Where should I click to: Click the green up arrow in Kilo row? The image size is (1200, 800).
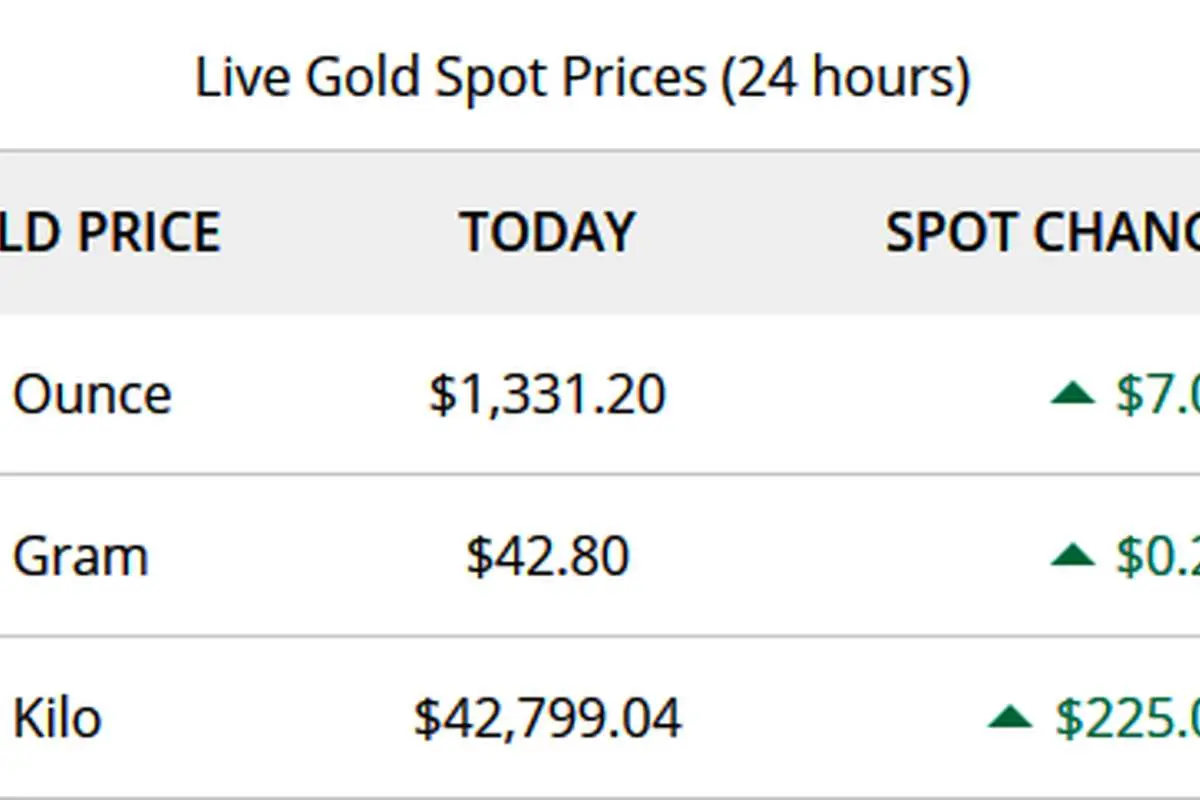click(1010, 716)
